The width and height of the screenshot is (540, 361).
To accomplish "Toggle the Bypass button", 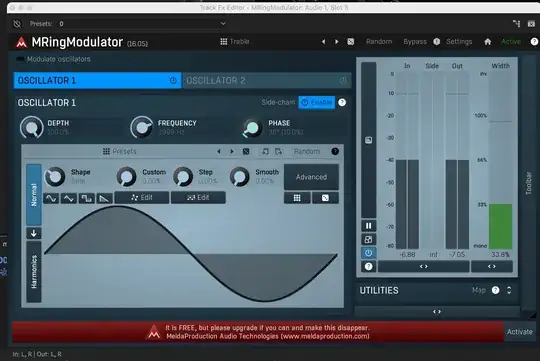I will click(415, 42).
